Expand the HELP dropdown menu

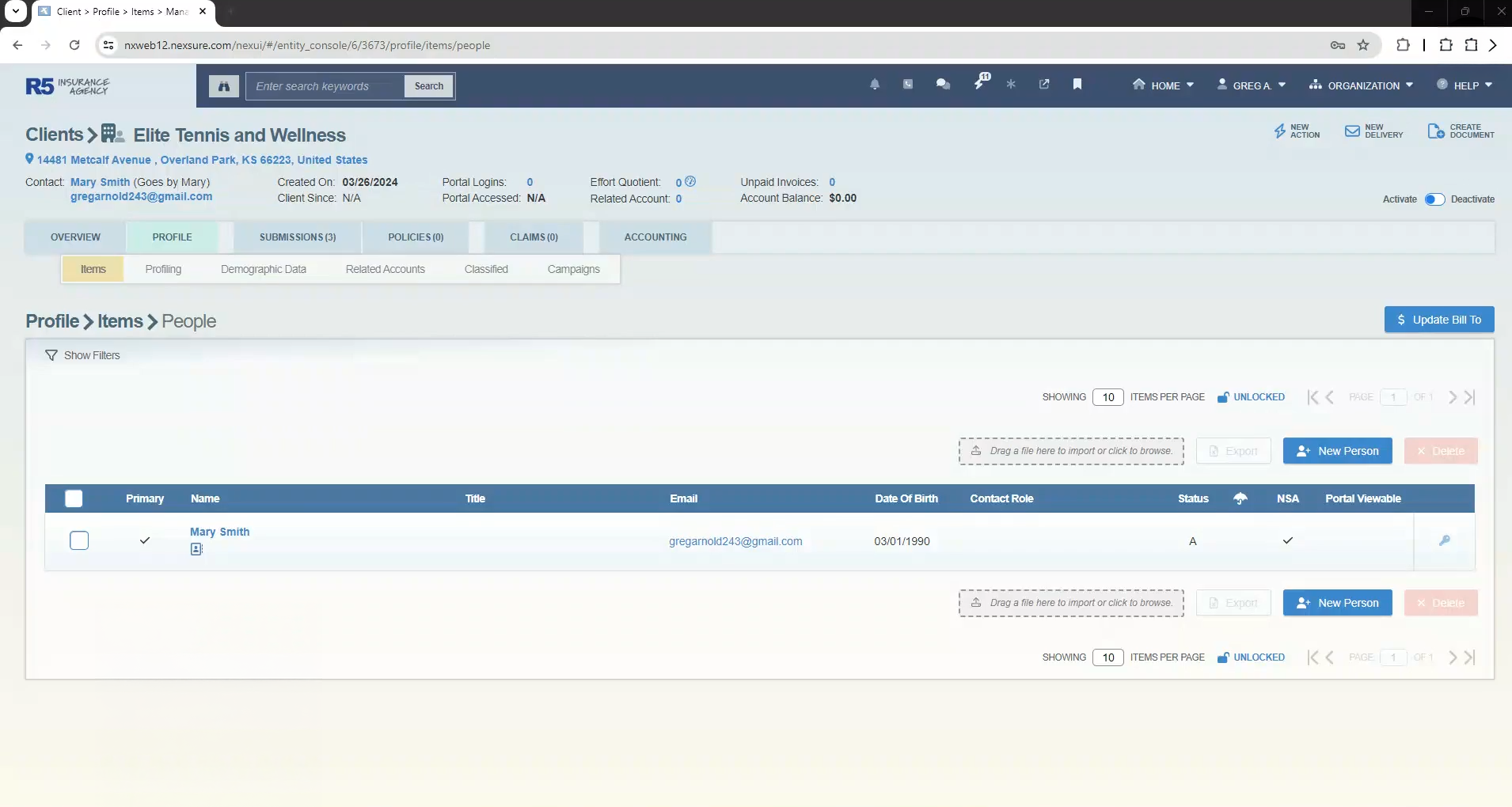1465,85
